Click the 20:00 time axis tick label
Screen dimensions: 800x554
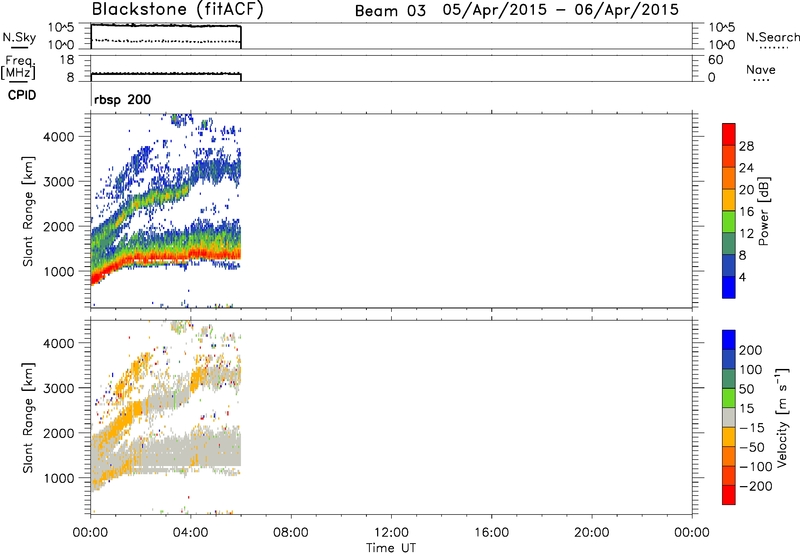tap(592, 533)
